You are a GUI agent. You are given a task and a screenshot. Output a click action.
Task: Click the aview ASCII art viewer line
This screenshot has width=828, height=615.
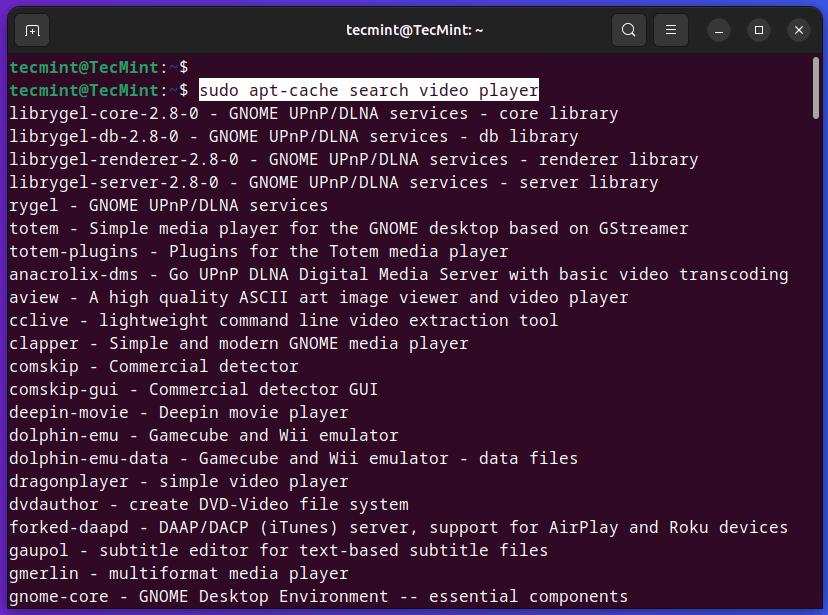(x=318, y=297)
